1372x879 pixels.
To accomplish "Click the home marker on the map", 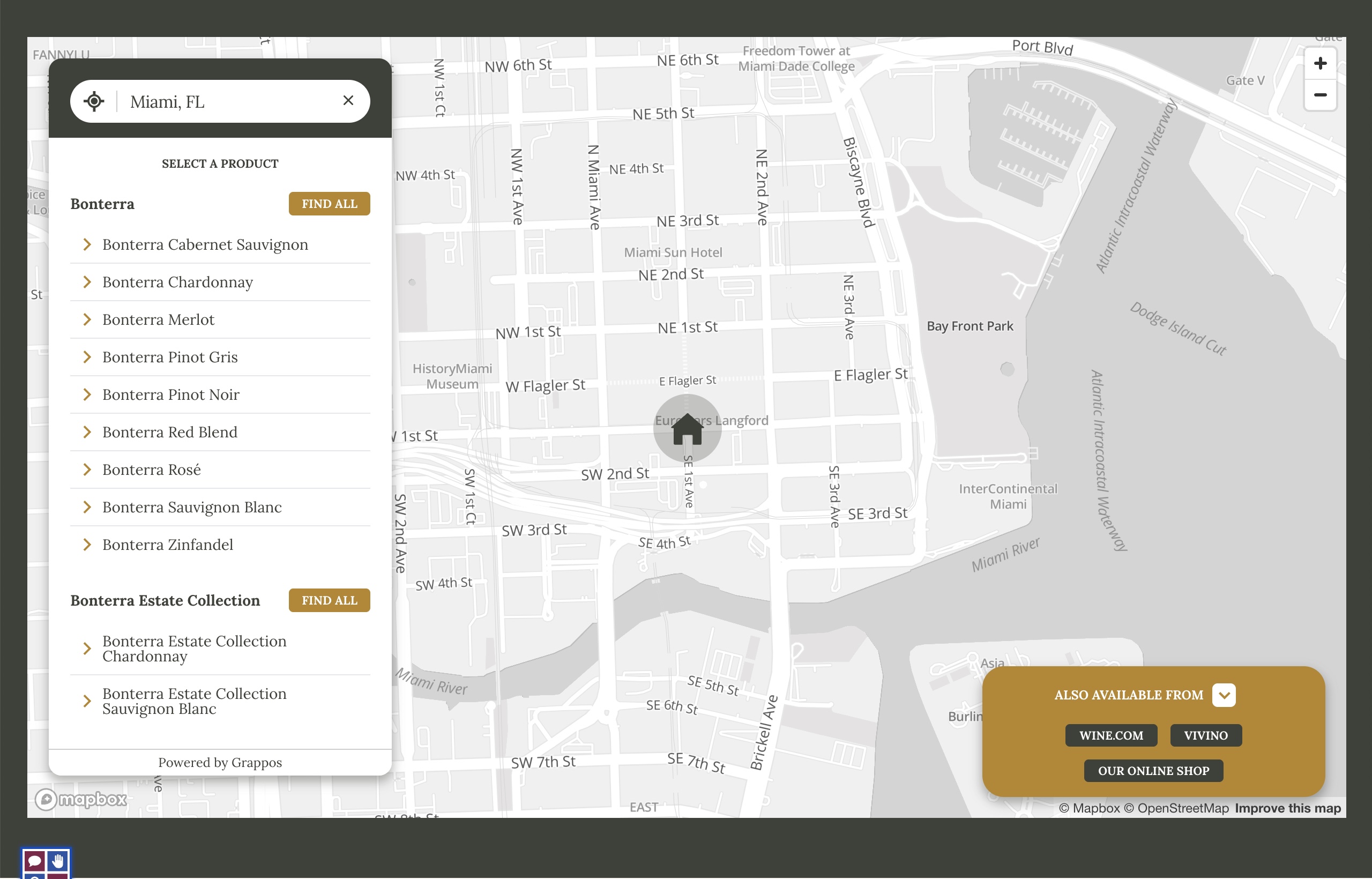I will (x=687, y=429).
